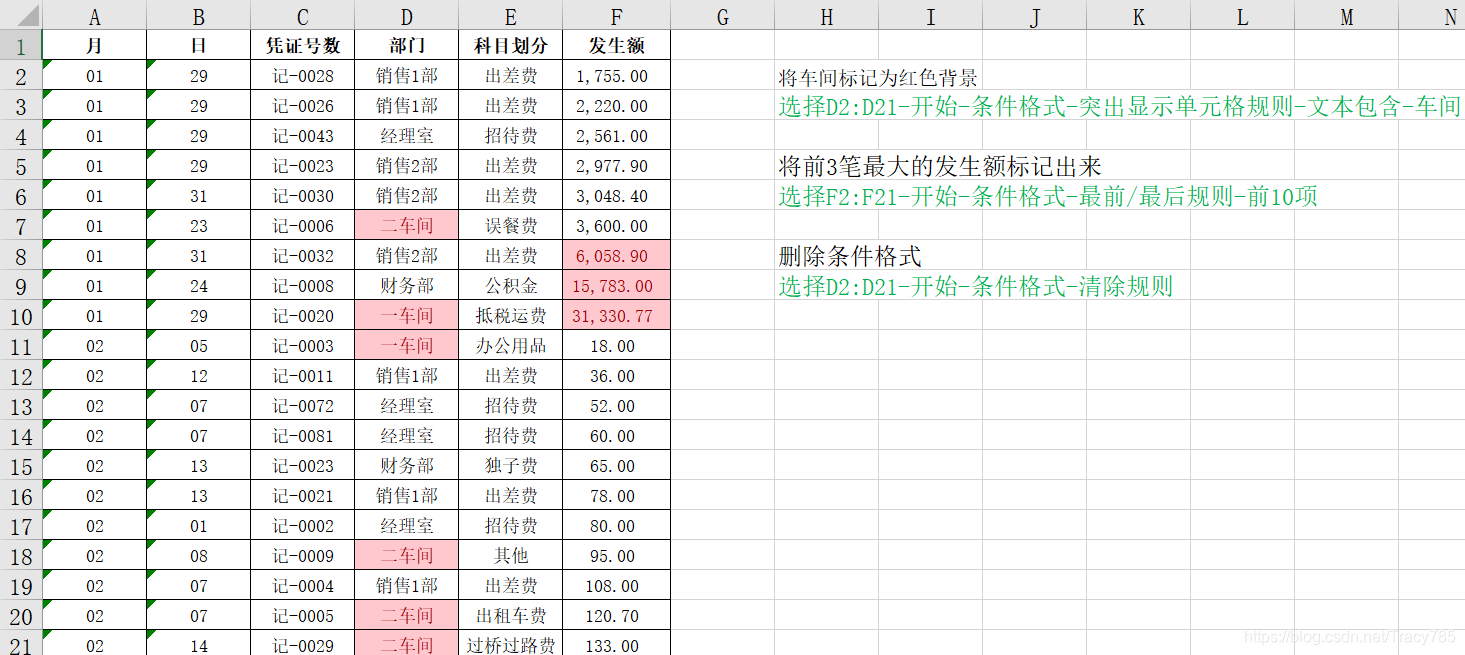Image resolution: width=1465 pixels, height=655 pixels.
Task: Click the highlighted amount 31,330.77
Action: pos(616,315)
